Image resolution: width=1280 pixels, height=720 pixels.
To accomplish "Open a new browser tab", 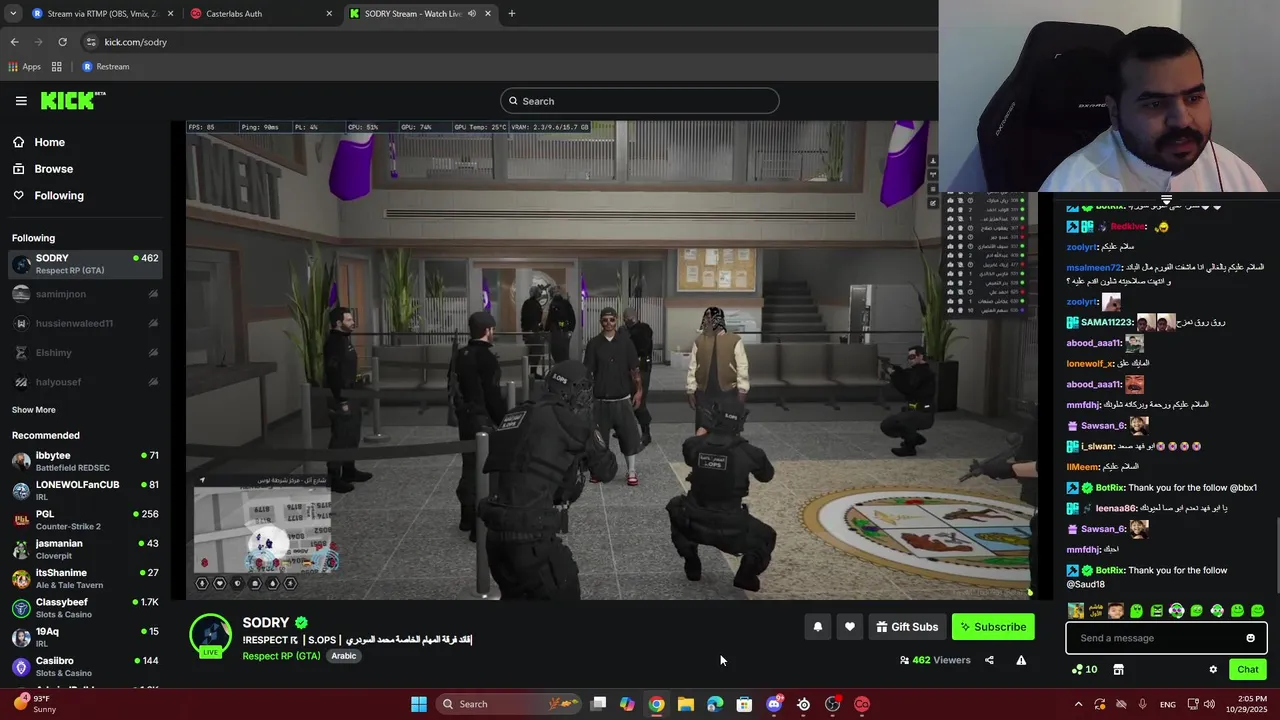I will [x=511, y=14].
